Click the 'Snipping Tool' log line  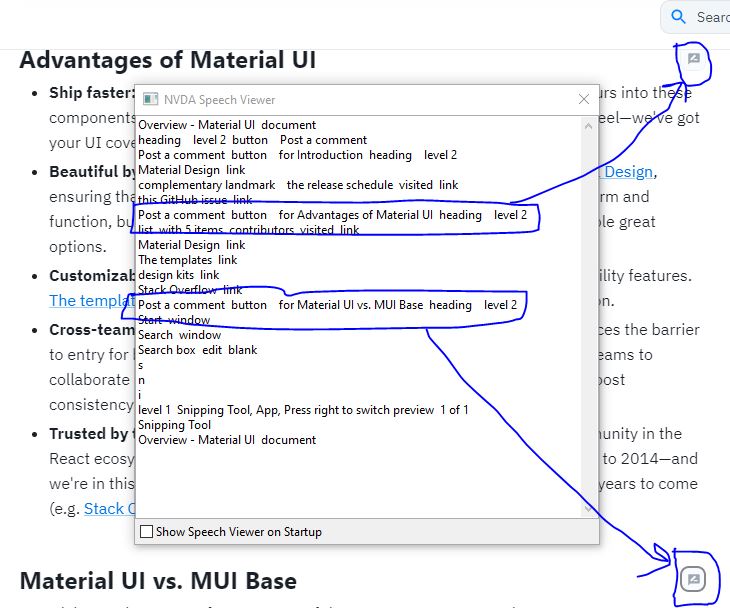[174, 425]
